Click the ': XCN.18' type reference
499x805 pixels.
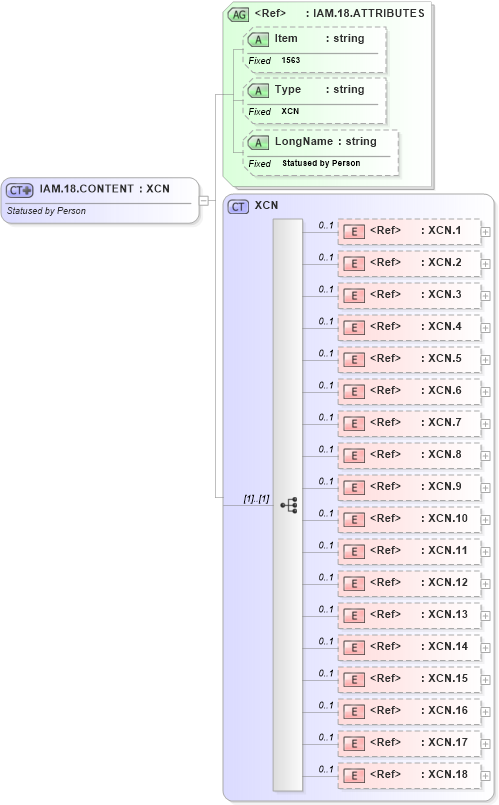pyautogui.click(x=445, y=774)
